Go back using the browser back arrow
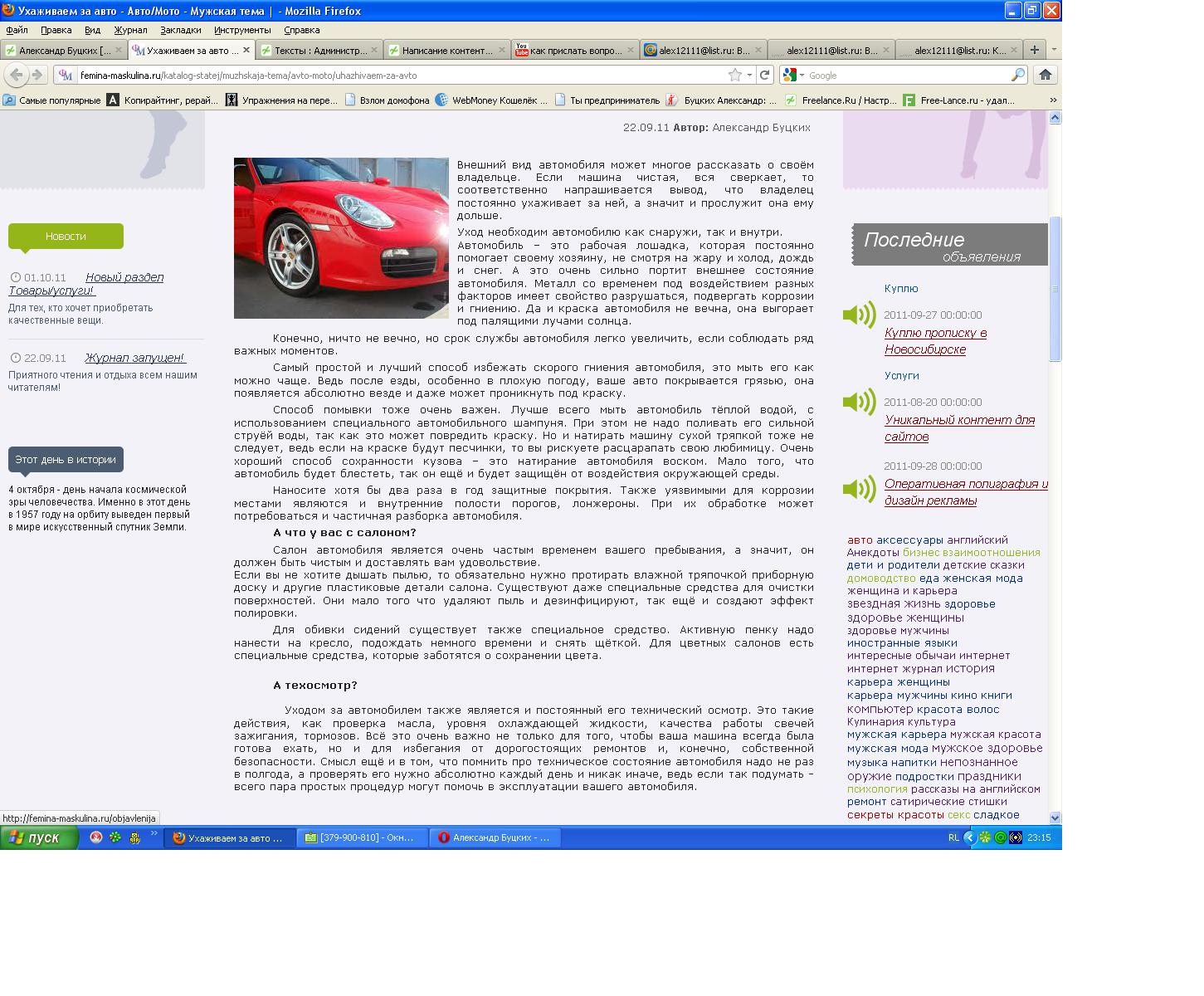 click(16, 75)
